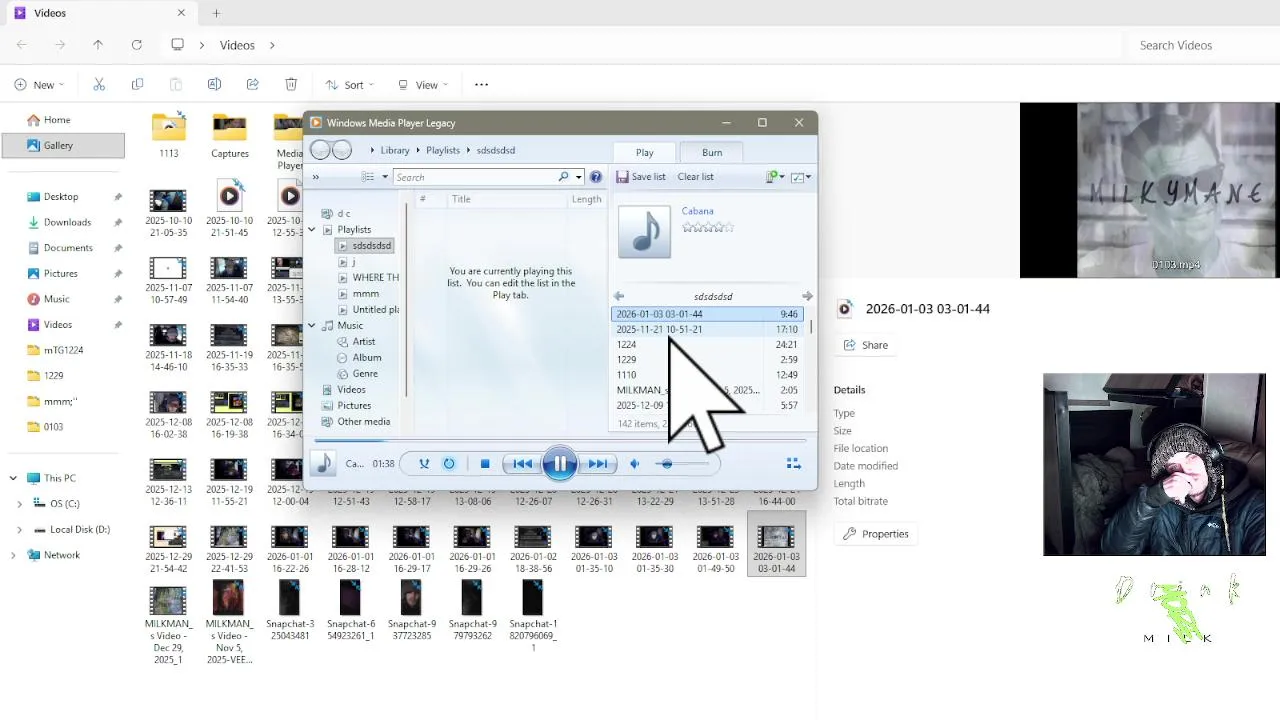Open Media Player list options dropdown
This screenshot has height=720, width=1280.
click(802, 177)
